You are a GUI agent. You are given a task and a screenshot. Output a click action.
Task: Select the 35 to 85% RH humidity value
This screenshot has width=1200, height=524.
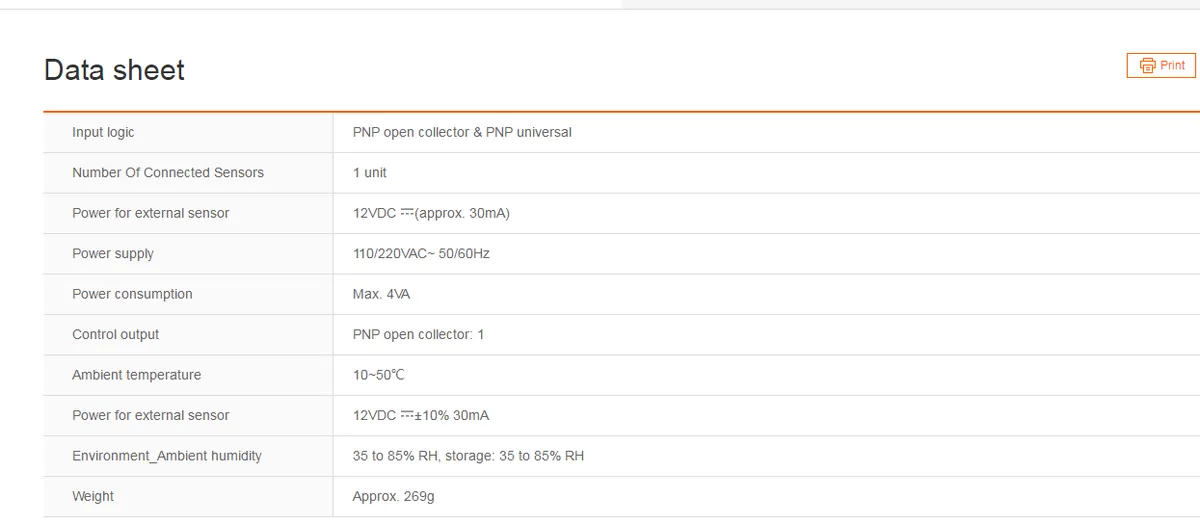[x=468, y=456]
